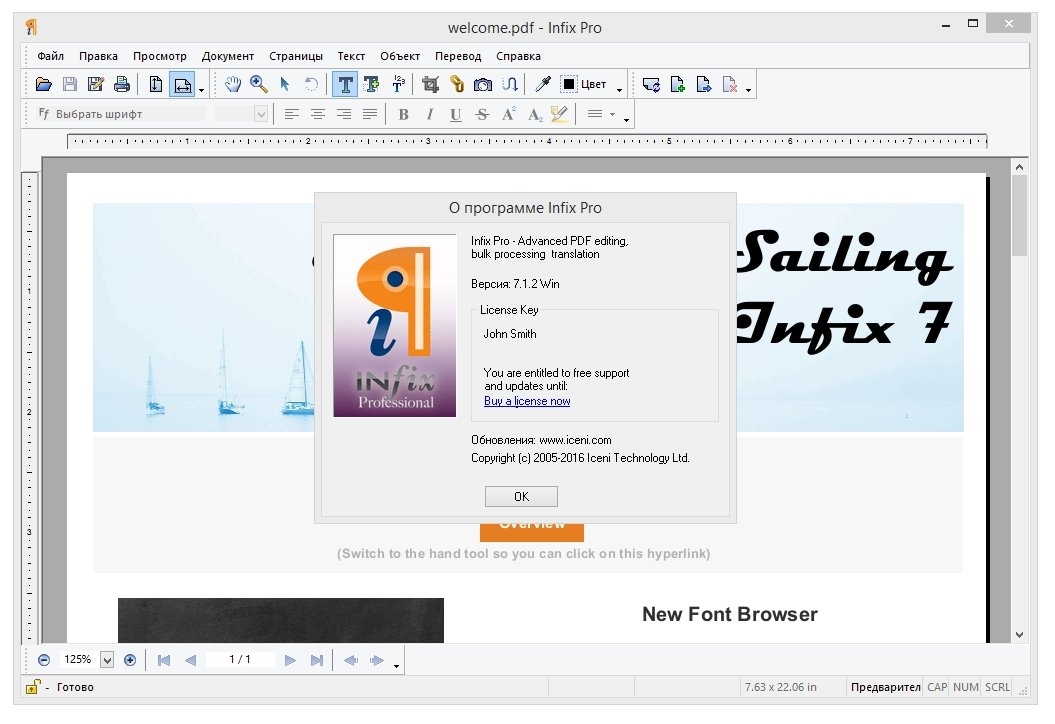
Task: Toggle italic text formatting
Action: 430,115
